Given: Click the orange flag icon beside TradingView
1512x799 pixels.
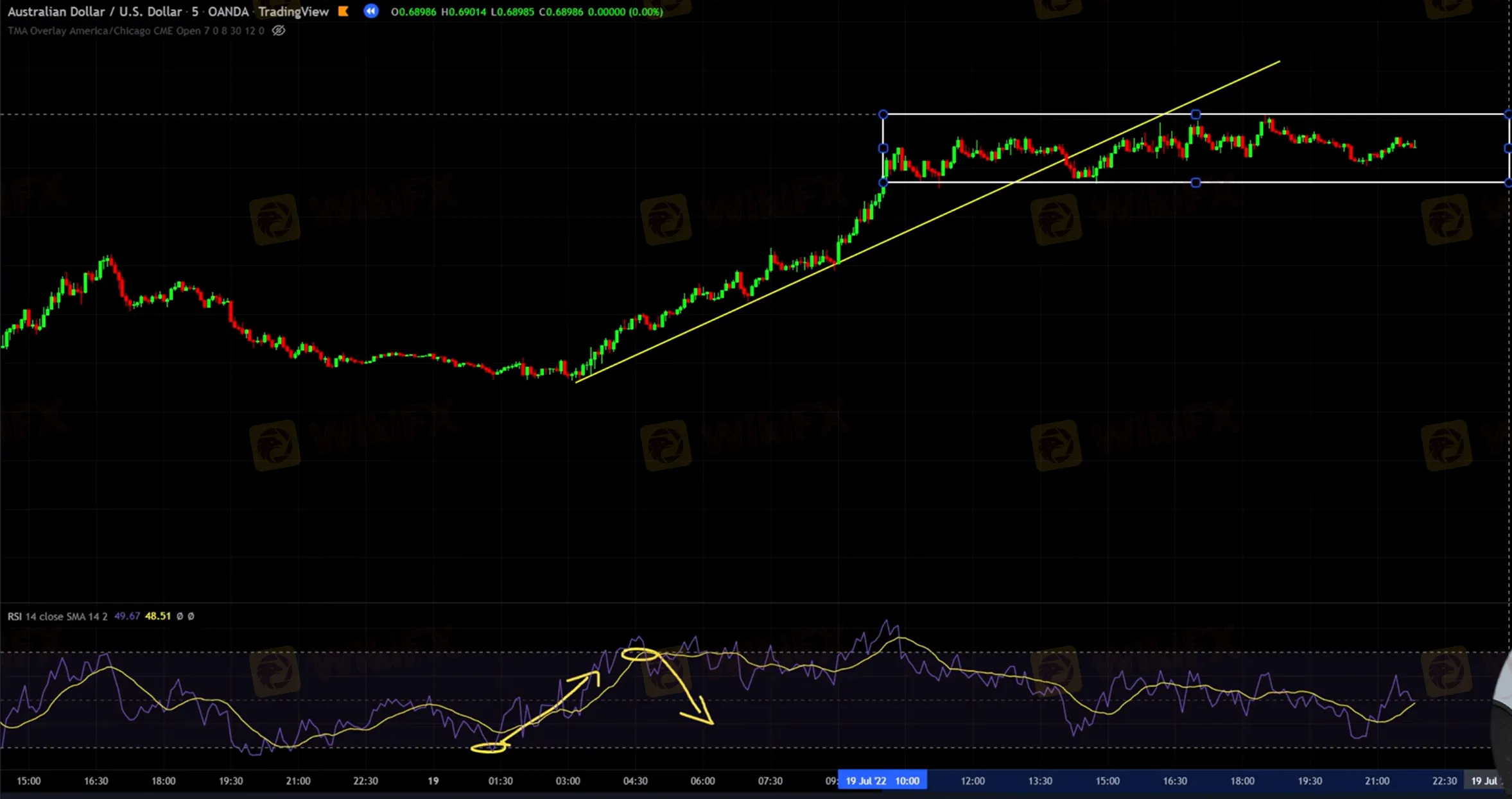Looking at the screenshot, I should [343, 11].
